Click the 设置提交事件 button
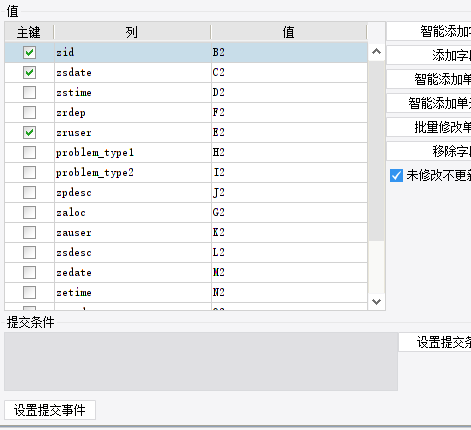 click(50, 410)
